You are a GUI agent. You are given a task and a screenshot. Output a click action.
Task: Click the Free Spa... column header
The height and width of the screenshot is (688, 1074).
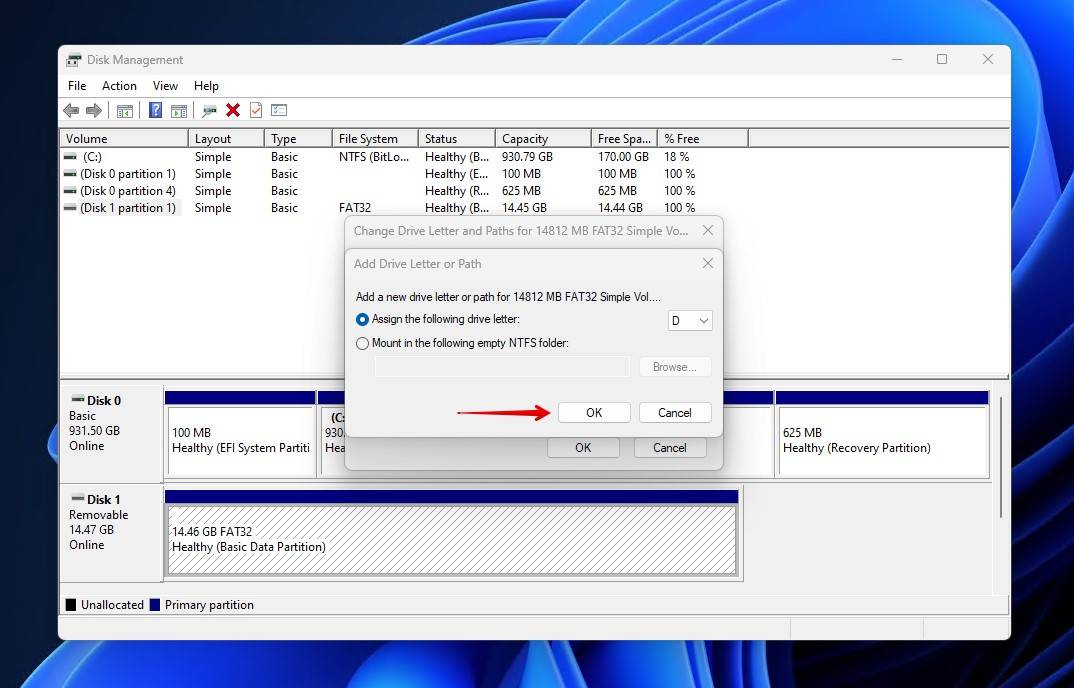(x=624, y=138)
